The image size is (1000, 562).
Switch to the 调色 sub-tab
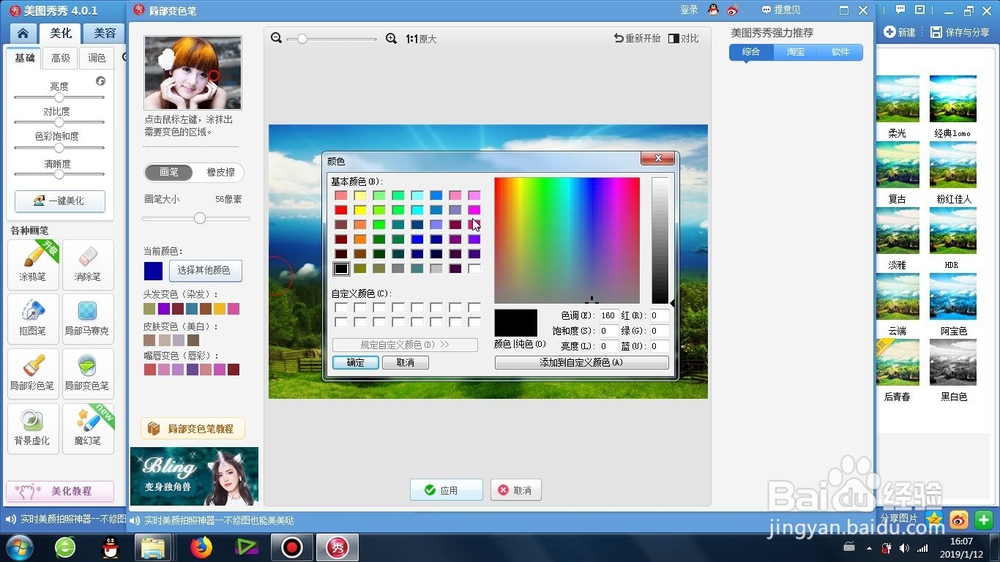pyautogui.click(x=97, y=58)
